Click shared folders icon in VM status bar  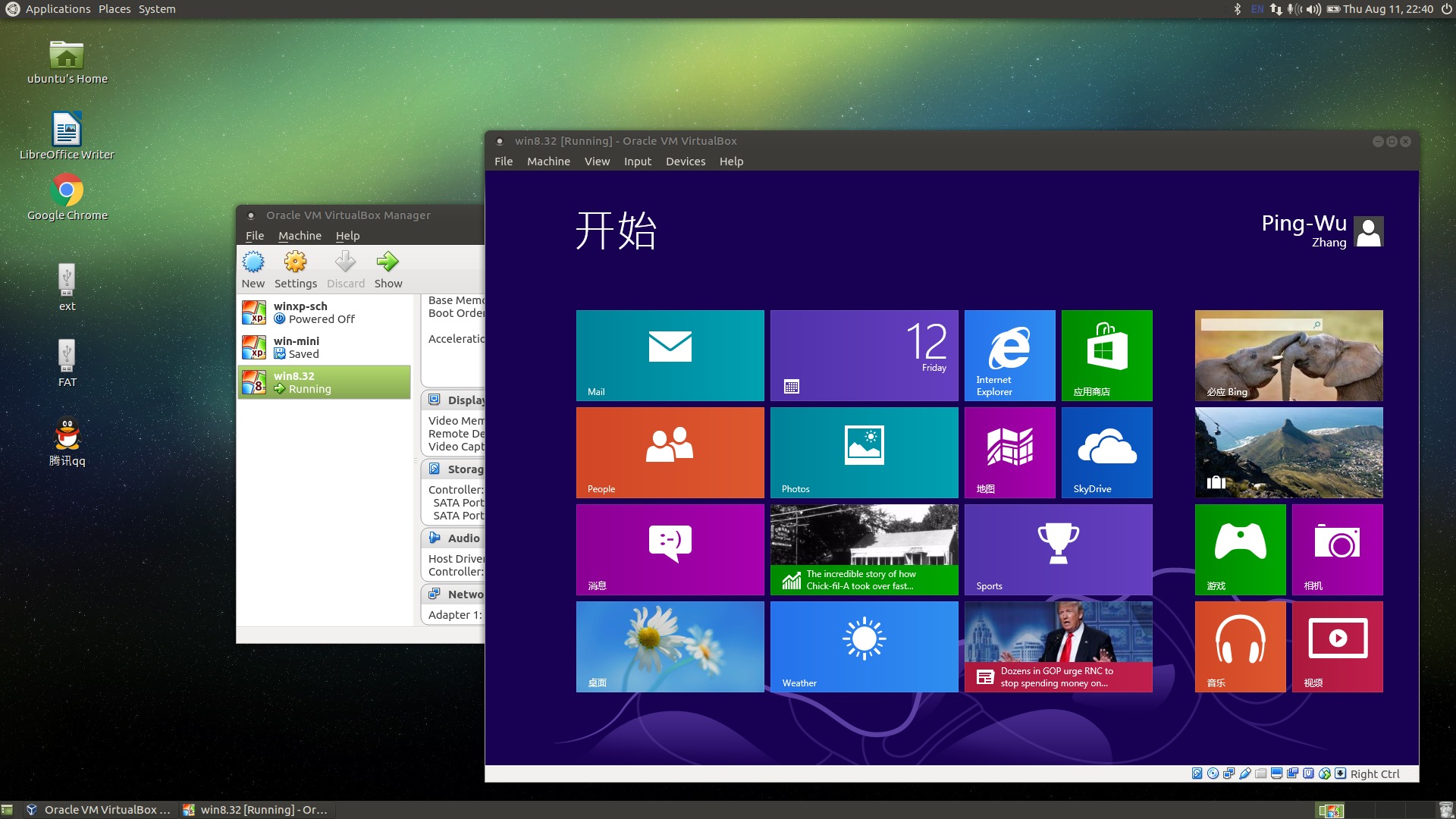[1260, 773]
